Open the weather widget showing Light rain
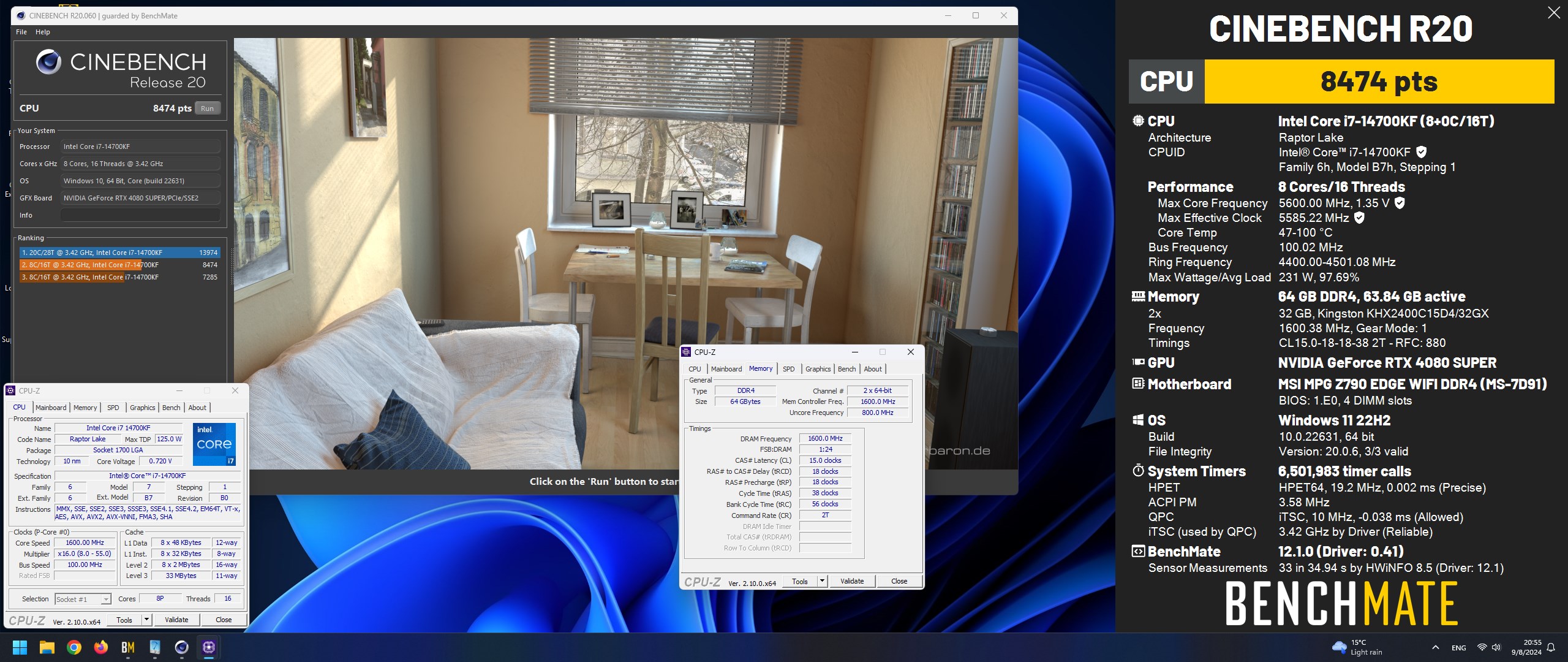 [1357, 647]
